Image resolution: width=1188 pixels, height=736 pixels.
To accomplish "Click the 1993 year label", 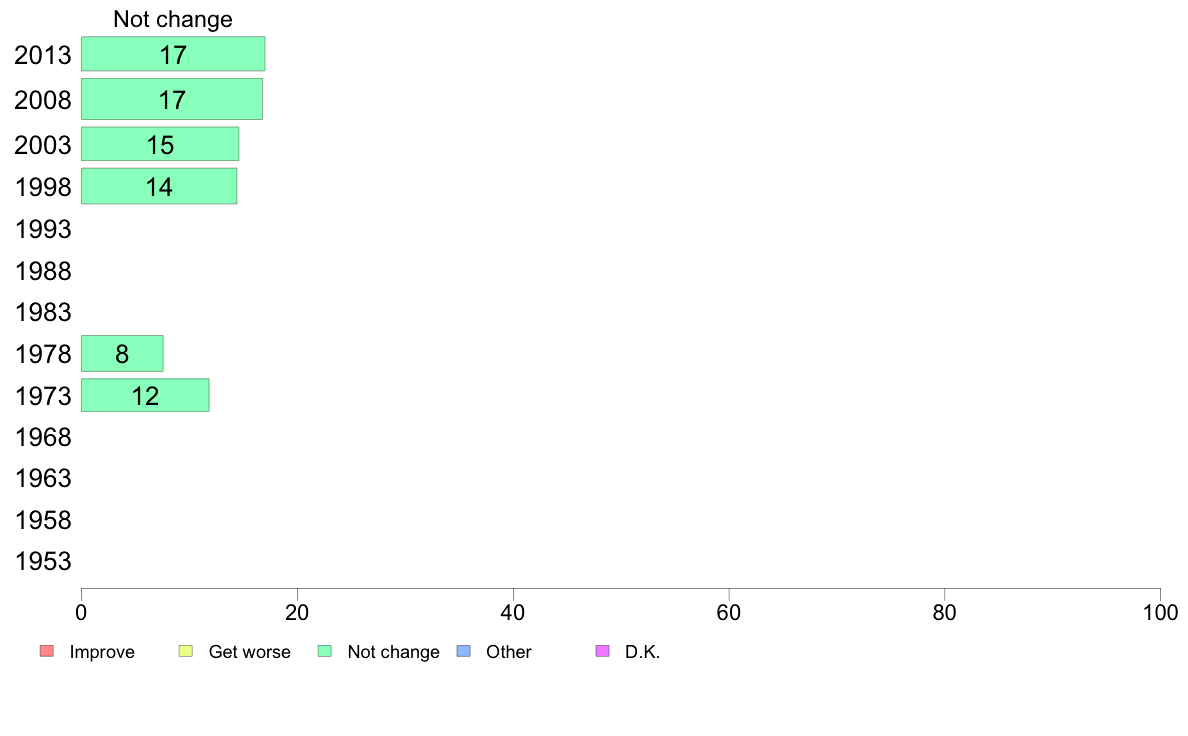I will pyautogui.click(x=43, y=229).
